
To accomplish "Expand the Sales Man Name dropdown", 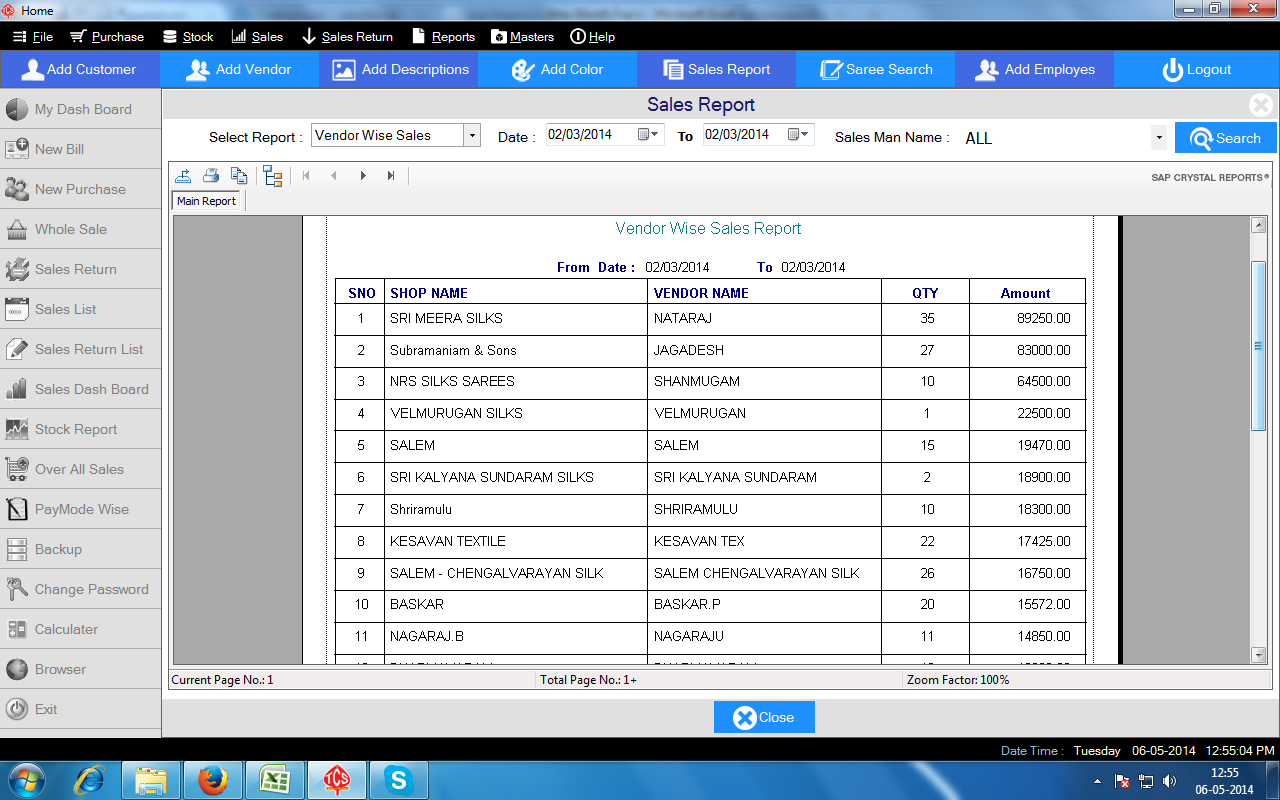I will [x=1158, y=138].
